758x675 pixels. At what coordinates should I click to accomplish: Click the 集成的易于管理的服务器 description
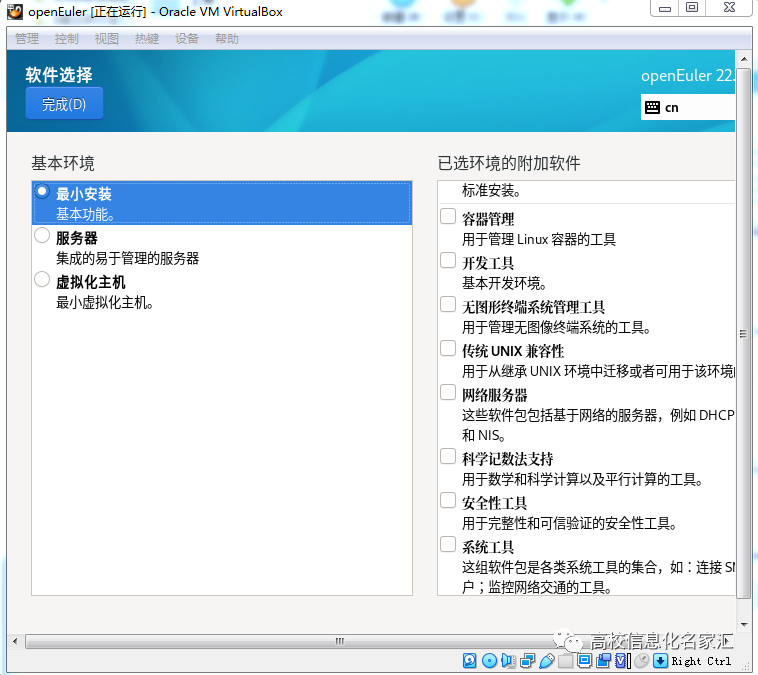pos(128,259)
